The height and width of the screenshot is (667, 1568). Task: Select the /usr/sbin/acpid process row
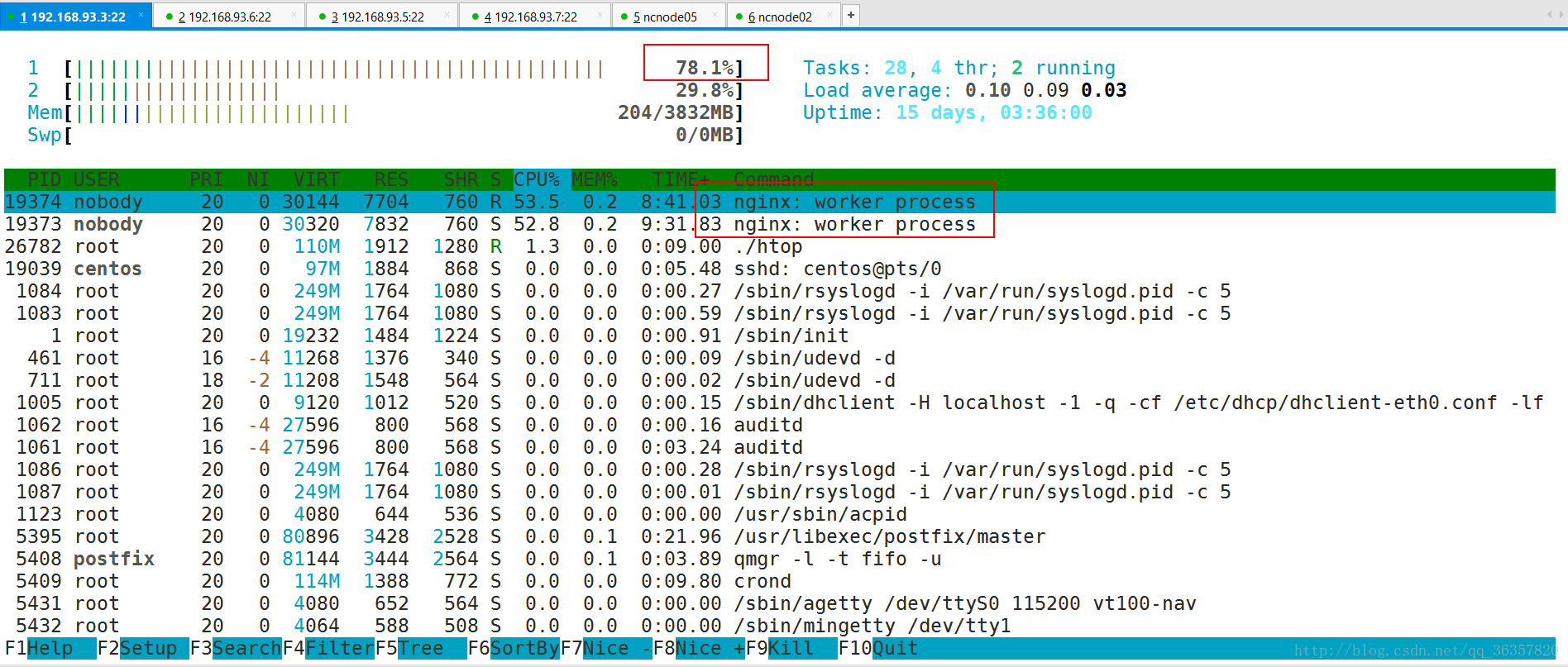[780, 514]
